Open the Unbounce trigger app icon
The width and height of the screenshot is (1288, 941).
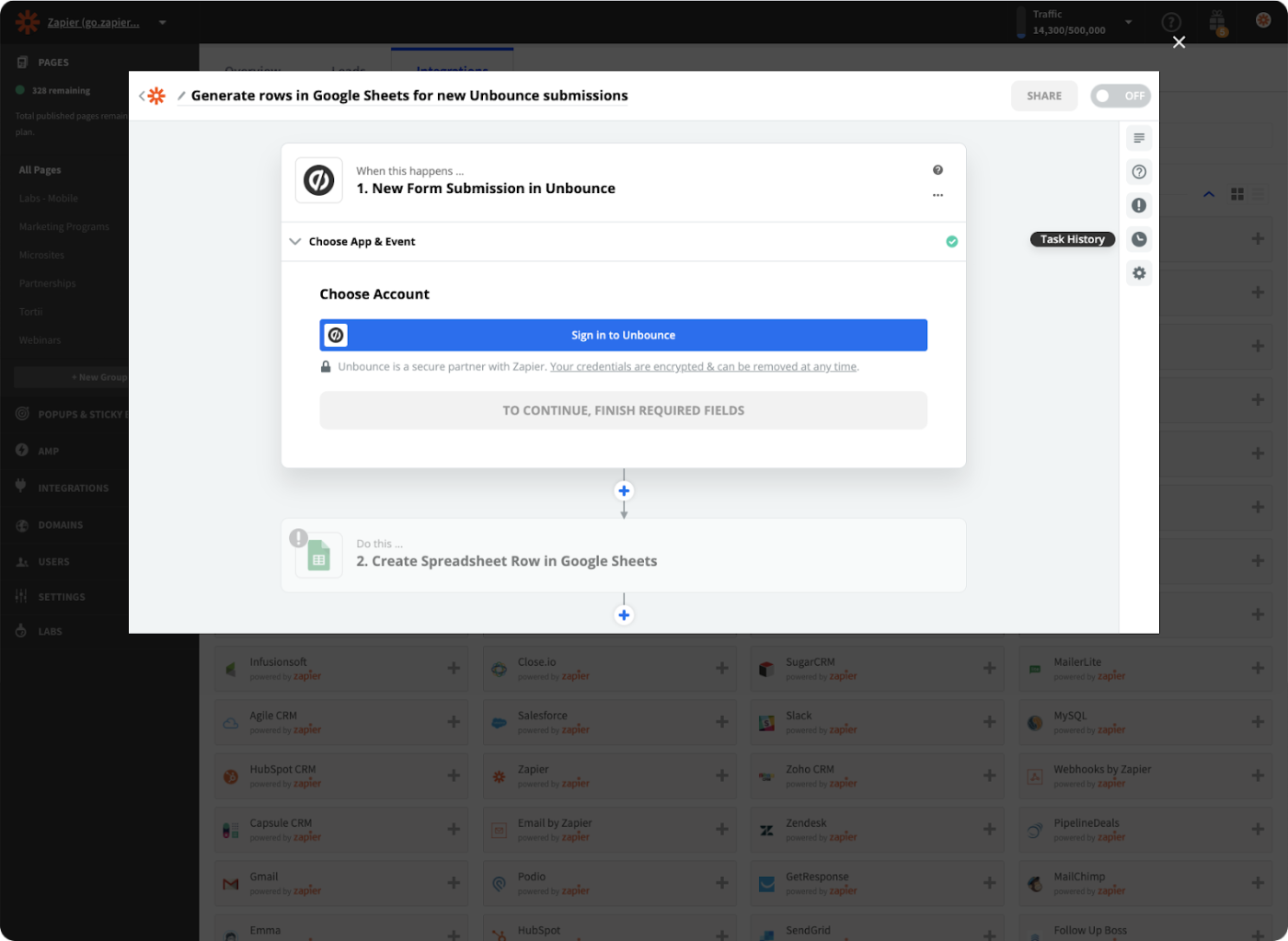(x=319, y=180)
